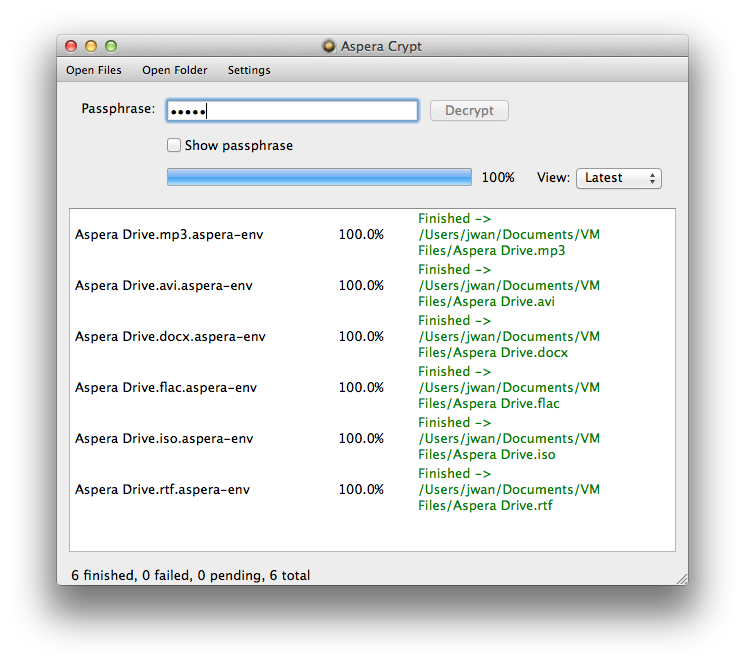This screenshot has height=664, width=745.
Task: Click the status summary text at bottom
Action: (x=191, y=575)
